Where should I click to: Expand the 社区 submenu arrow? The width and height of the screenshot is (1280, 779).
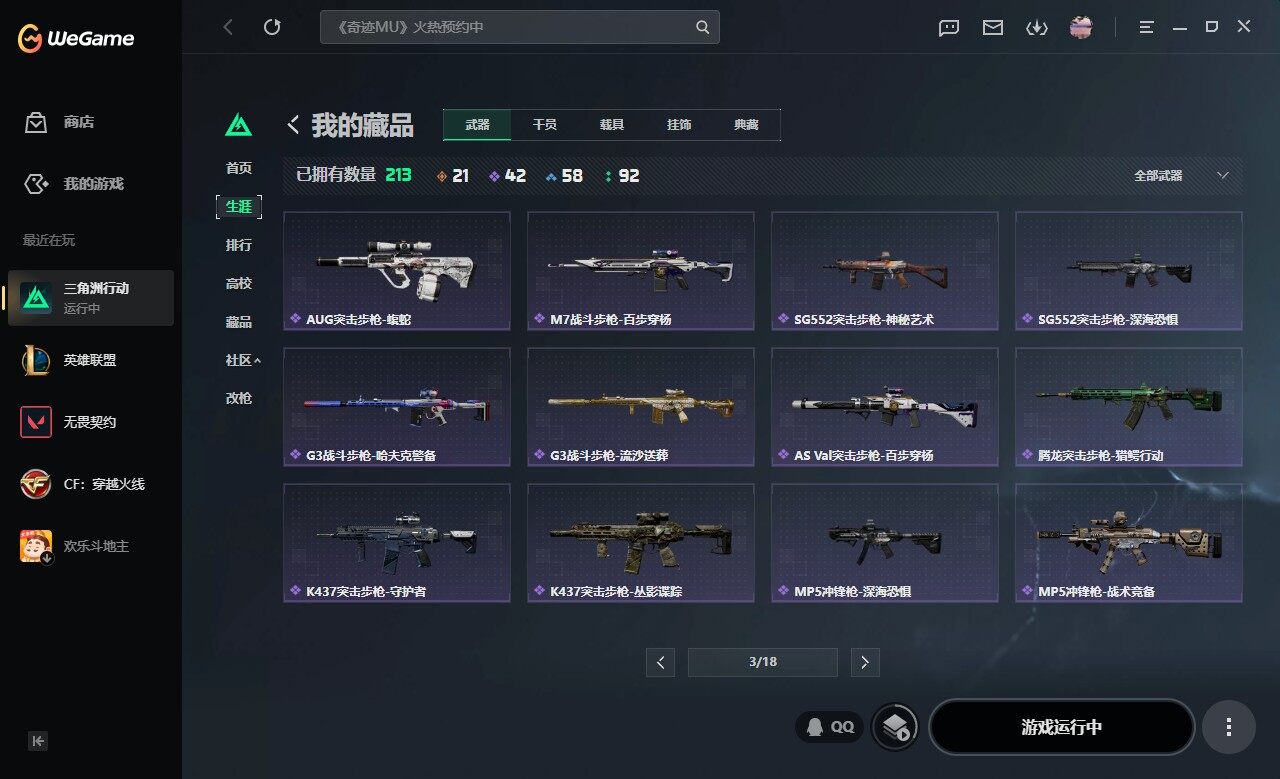(x=258, y=360)
